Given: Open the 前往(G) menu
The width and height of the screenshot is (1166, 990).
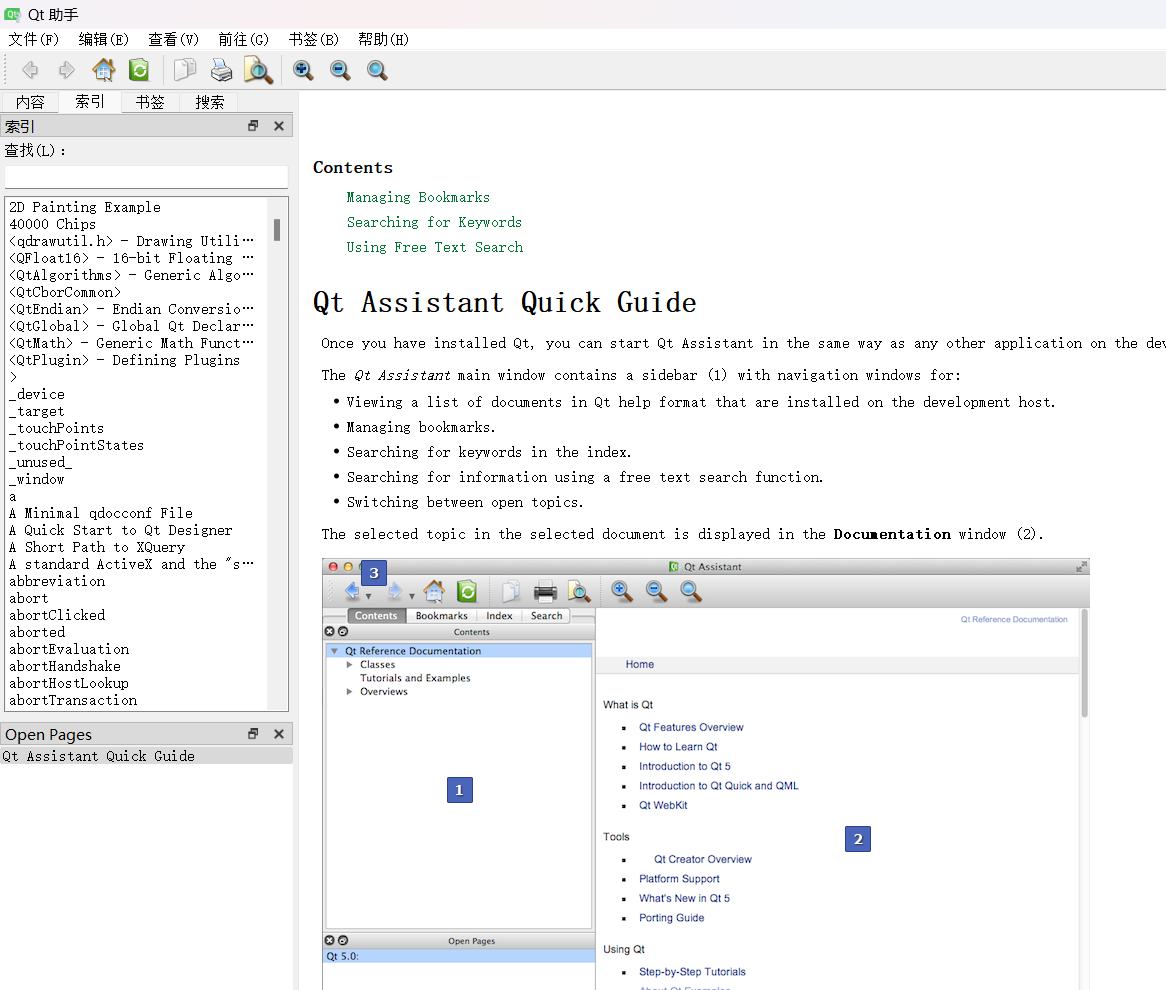Looking at the screenshot, I should [243, 39].
